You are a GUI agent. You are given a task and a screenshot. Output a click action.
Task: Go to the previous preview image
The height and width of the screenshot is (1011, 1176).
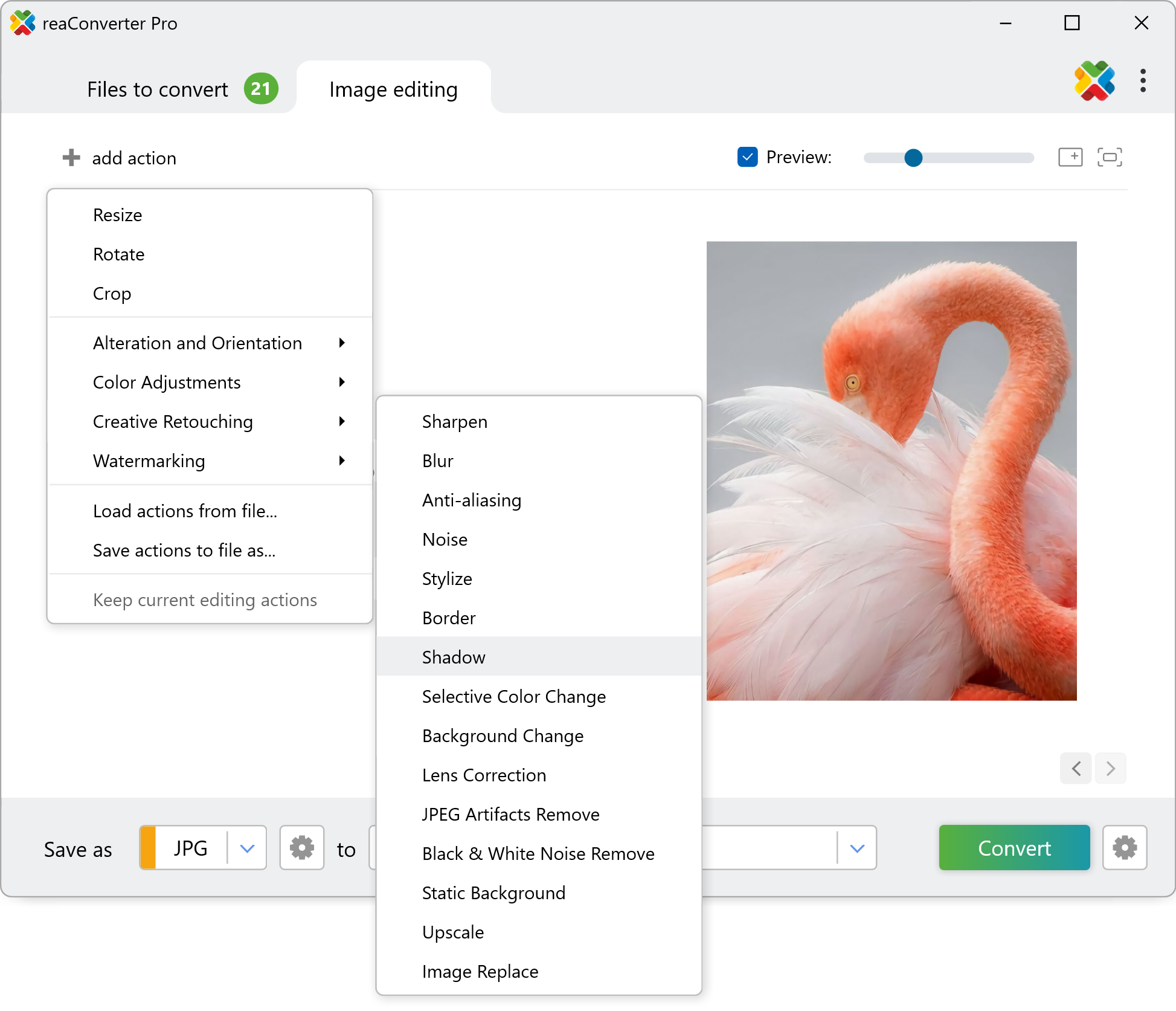coord(1076,768)
